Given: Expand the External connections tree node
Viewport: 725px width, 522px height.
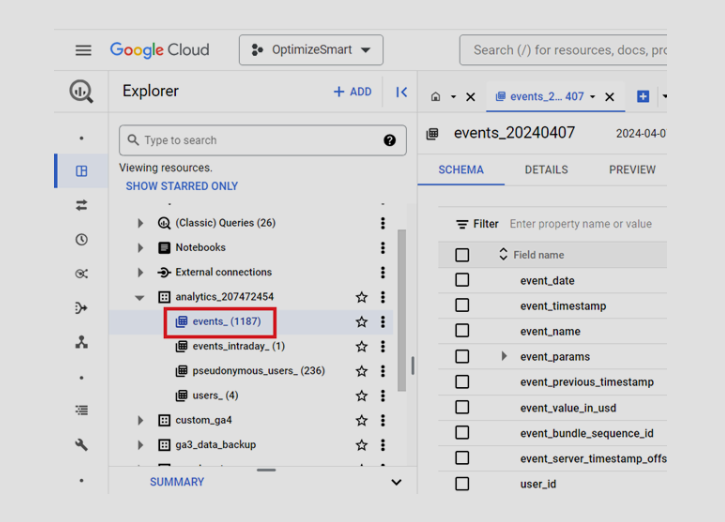Looking at the screenshot, I should (140, 272).
